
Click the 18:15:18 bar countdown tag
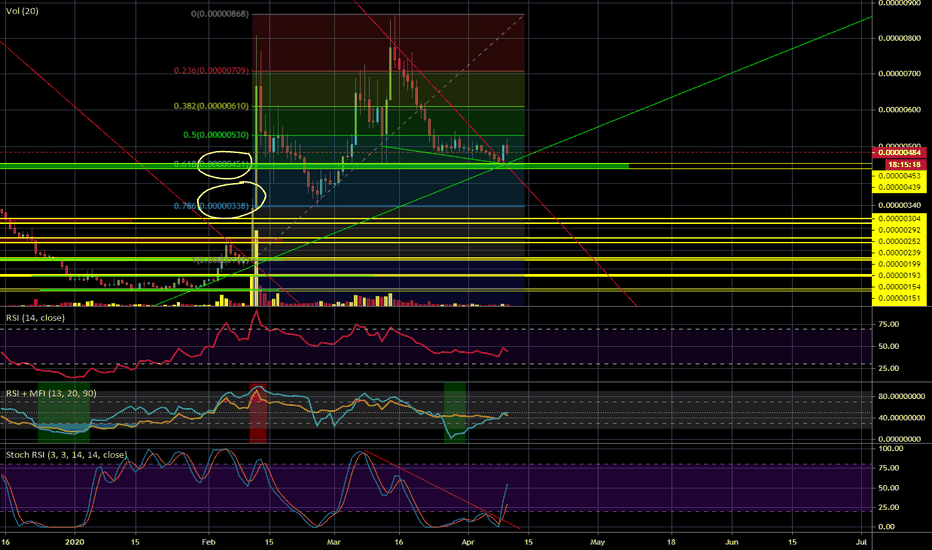pyautogui.click(x=906, y=164)
